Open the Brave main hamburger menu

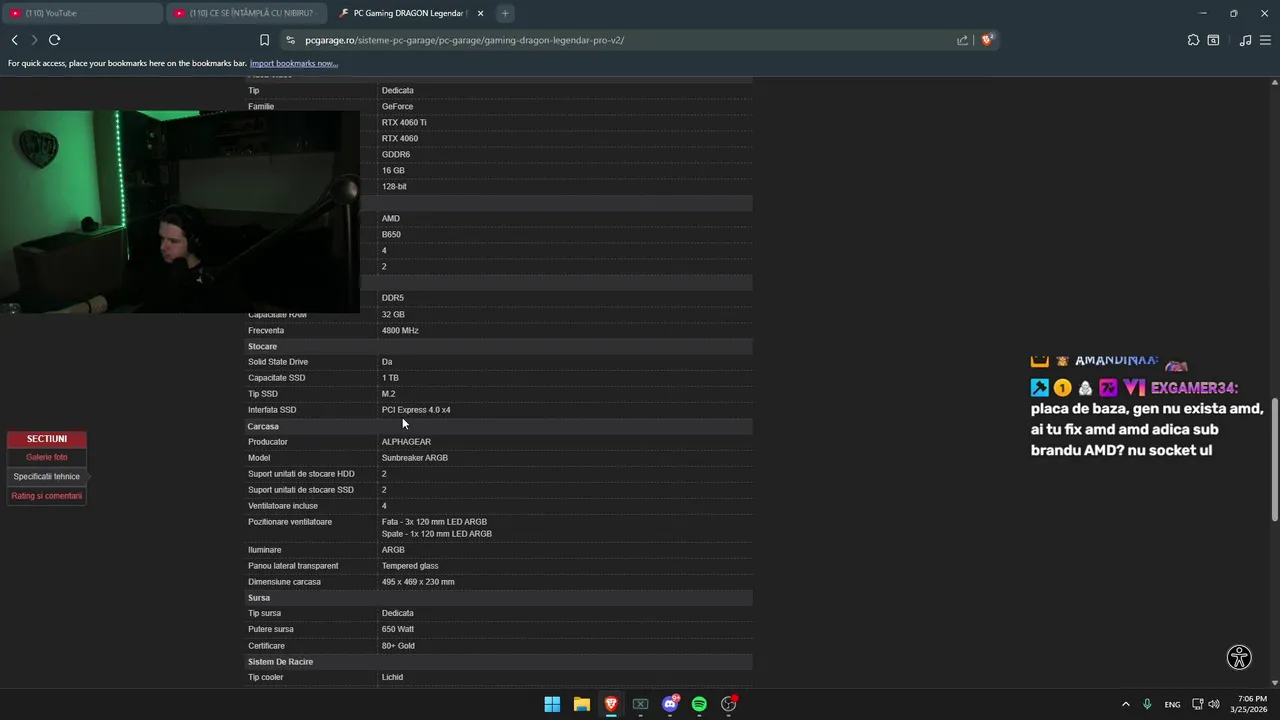point(1265,40)
